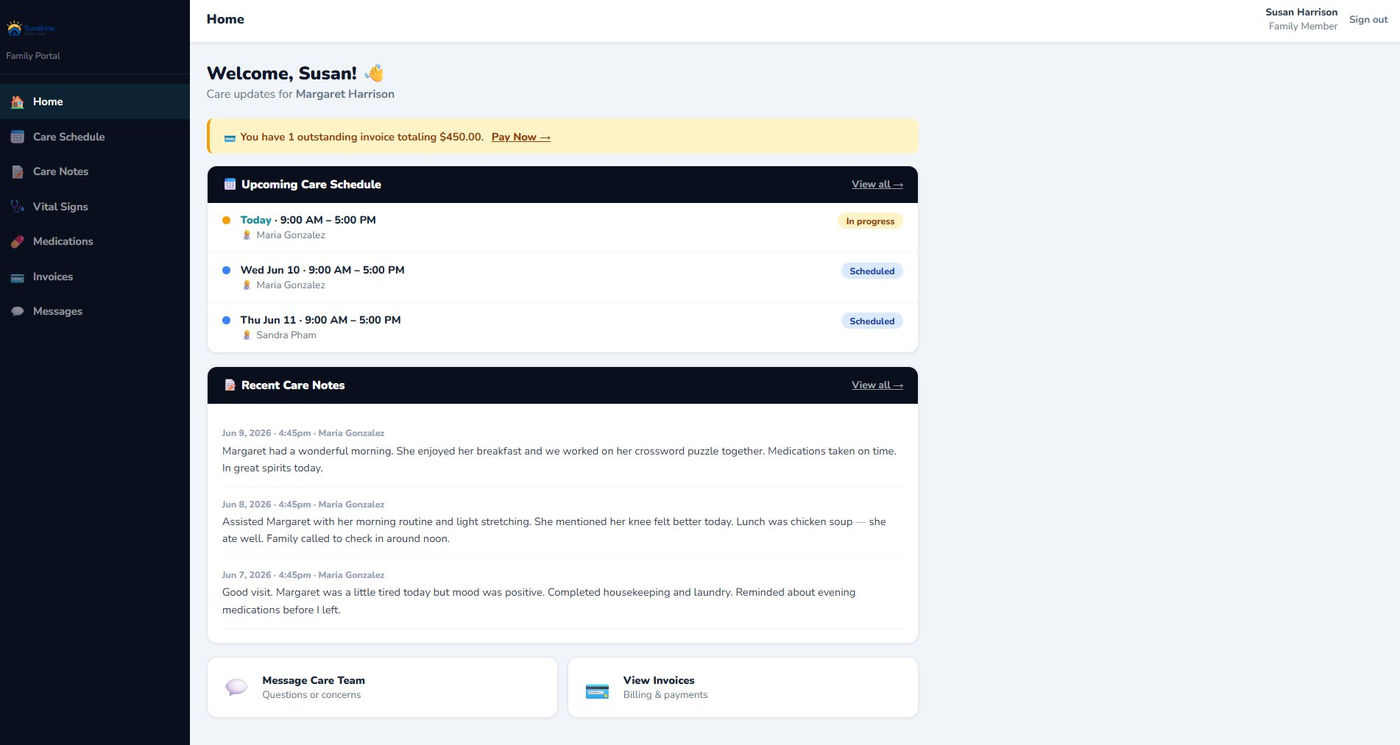1400x745 pixels.
Task: Click the Family Portal label in the sidebar
Action: click(x=33, y=56)
